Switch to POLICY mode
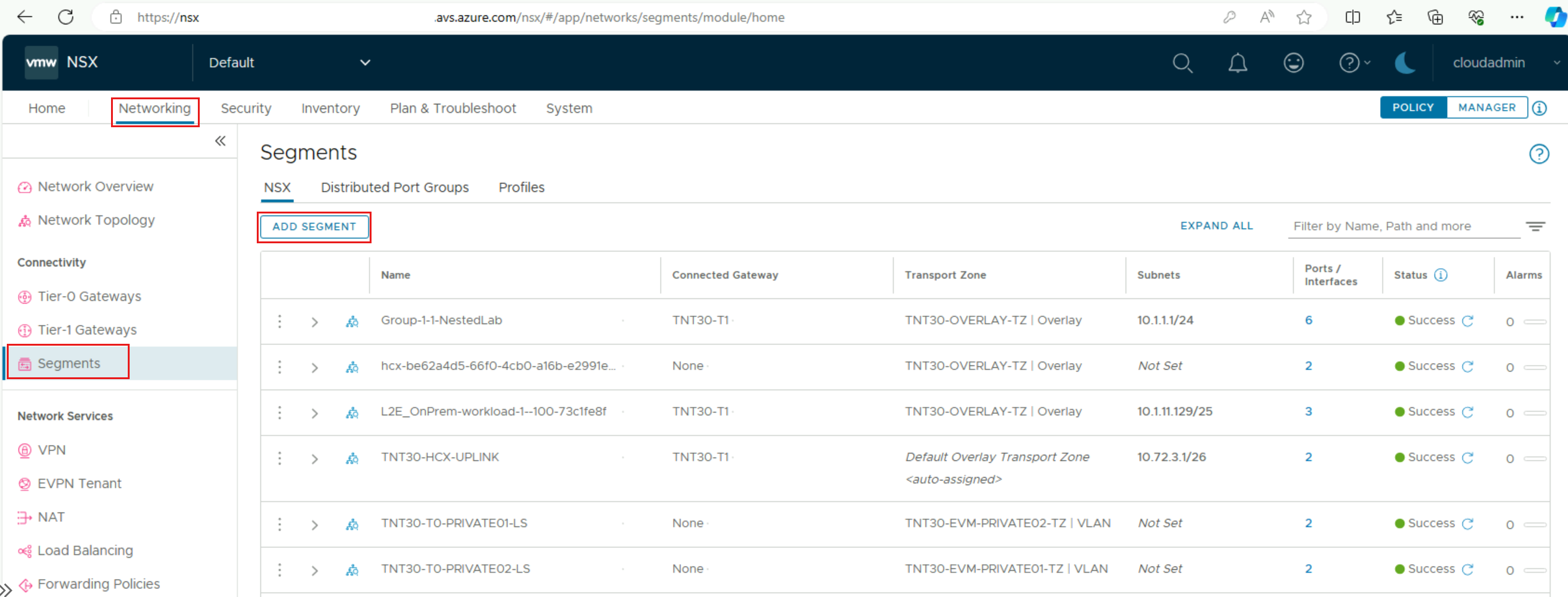The height and width of the screenshot is (597, 1568). click(x=1413, y=107)
